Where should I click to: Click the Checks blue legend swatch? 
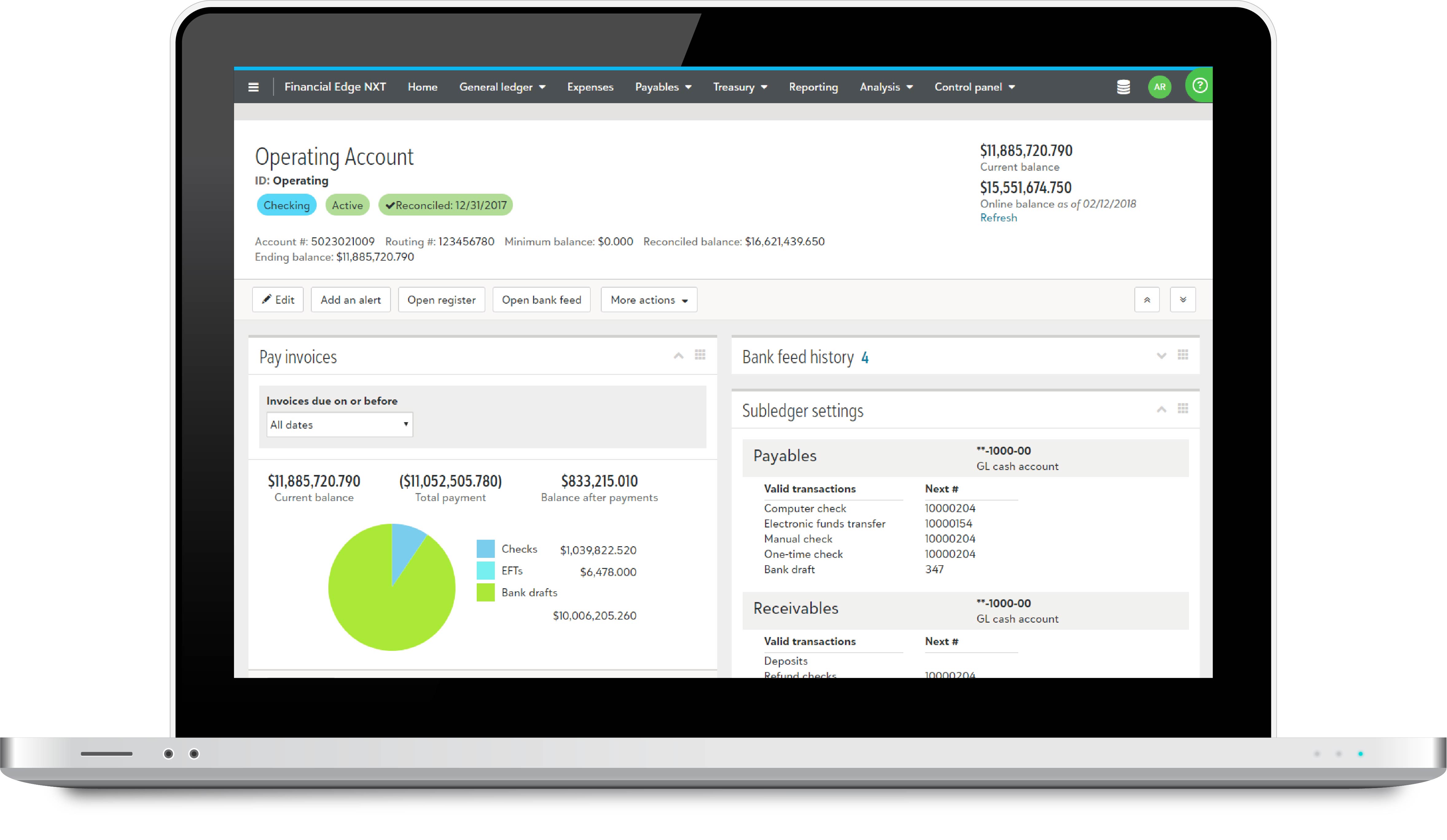pos(486,549)
